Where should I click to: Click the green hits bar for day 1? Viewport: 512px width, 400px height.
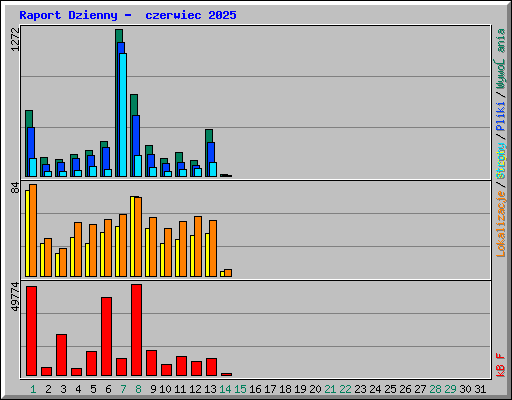point(29,119)
